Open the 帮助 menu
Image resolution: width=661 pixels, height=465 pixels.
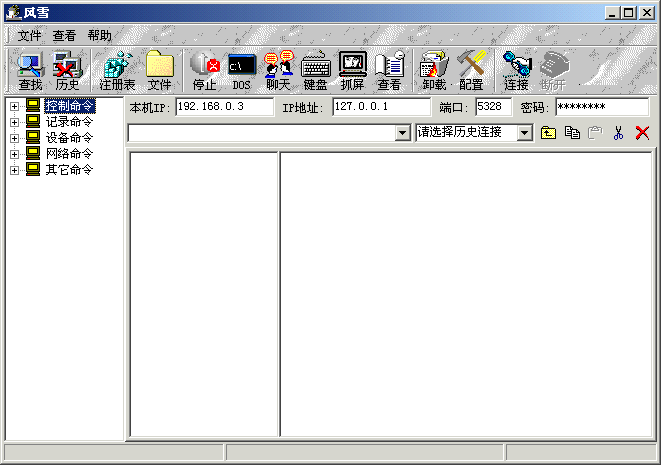pos(99,35)
